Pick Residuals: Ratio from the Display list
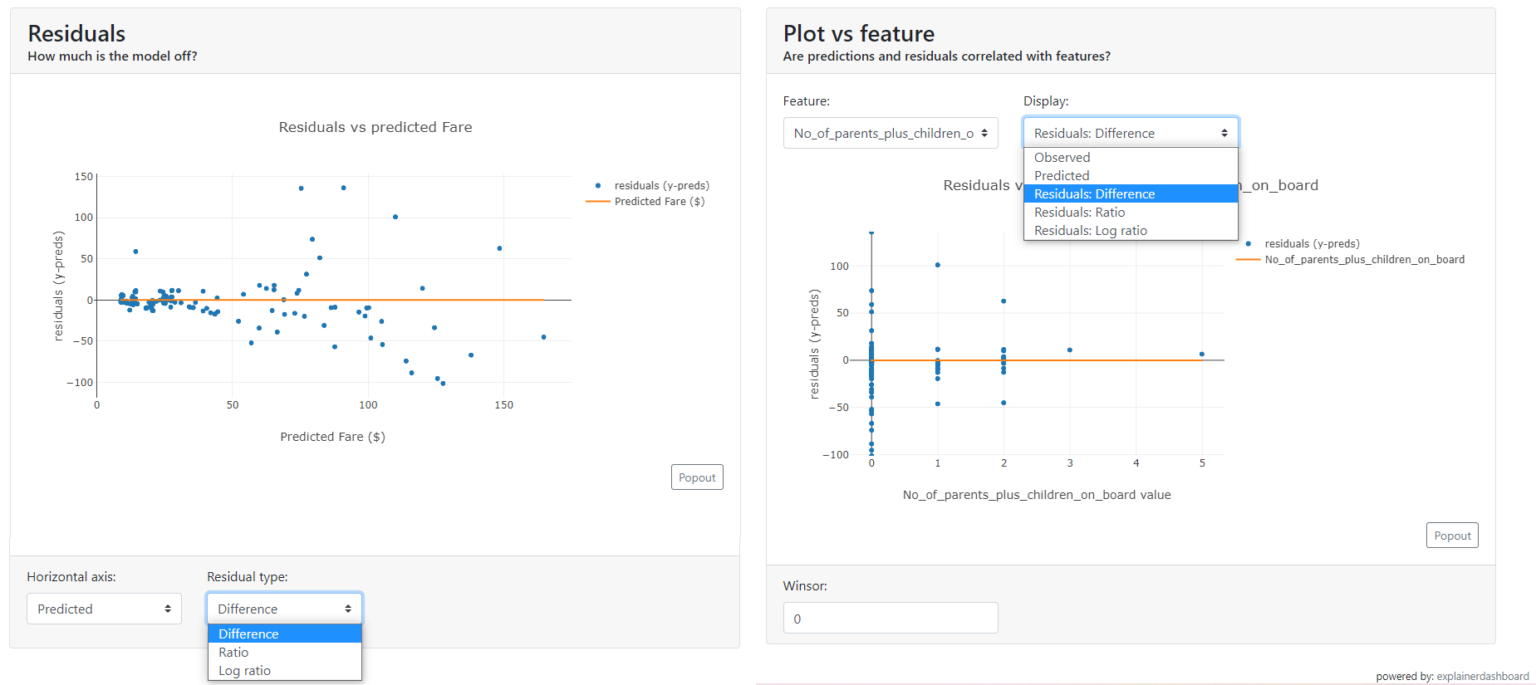This screenshot has height=685, width=1536. tap(1079, 212)
